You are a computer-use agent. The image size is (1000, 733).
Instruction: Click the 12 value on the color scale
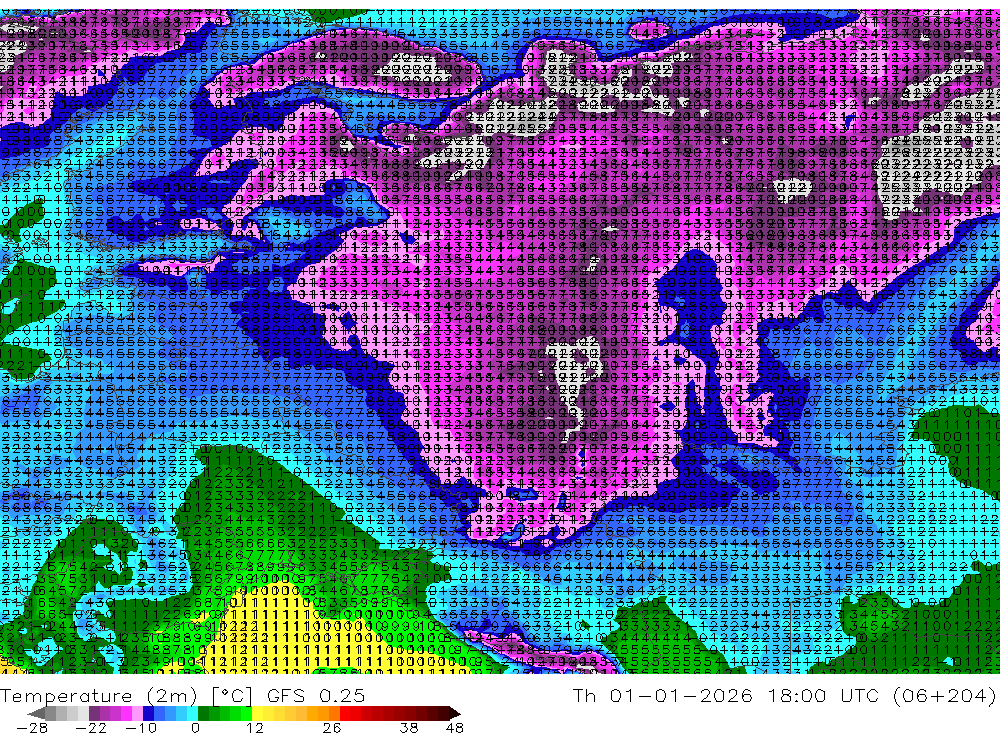tap(255, 727)
